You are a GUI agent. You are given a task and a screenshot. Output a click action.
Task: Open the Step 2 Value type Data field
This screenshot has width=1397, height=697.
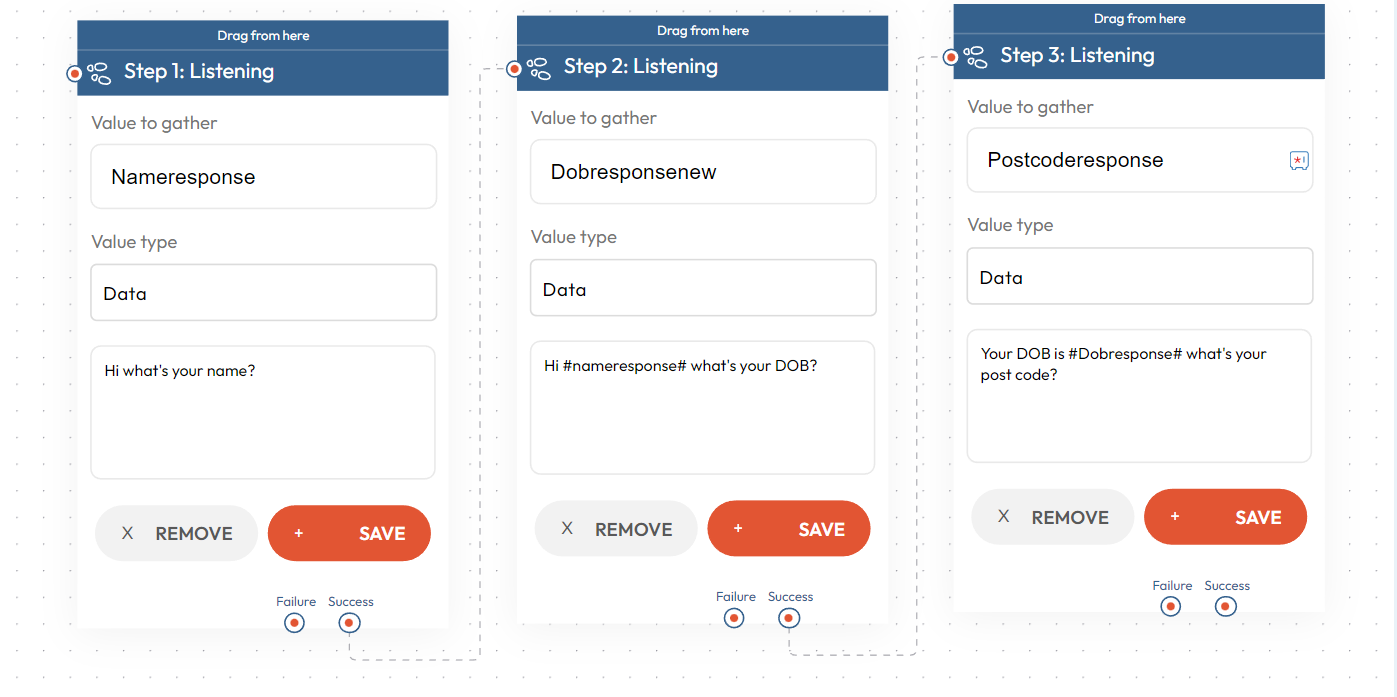pos(703,288)
